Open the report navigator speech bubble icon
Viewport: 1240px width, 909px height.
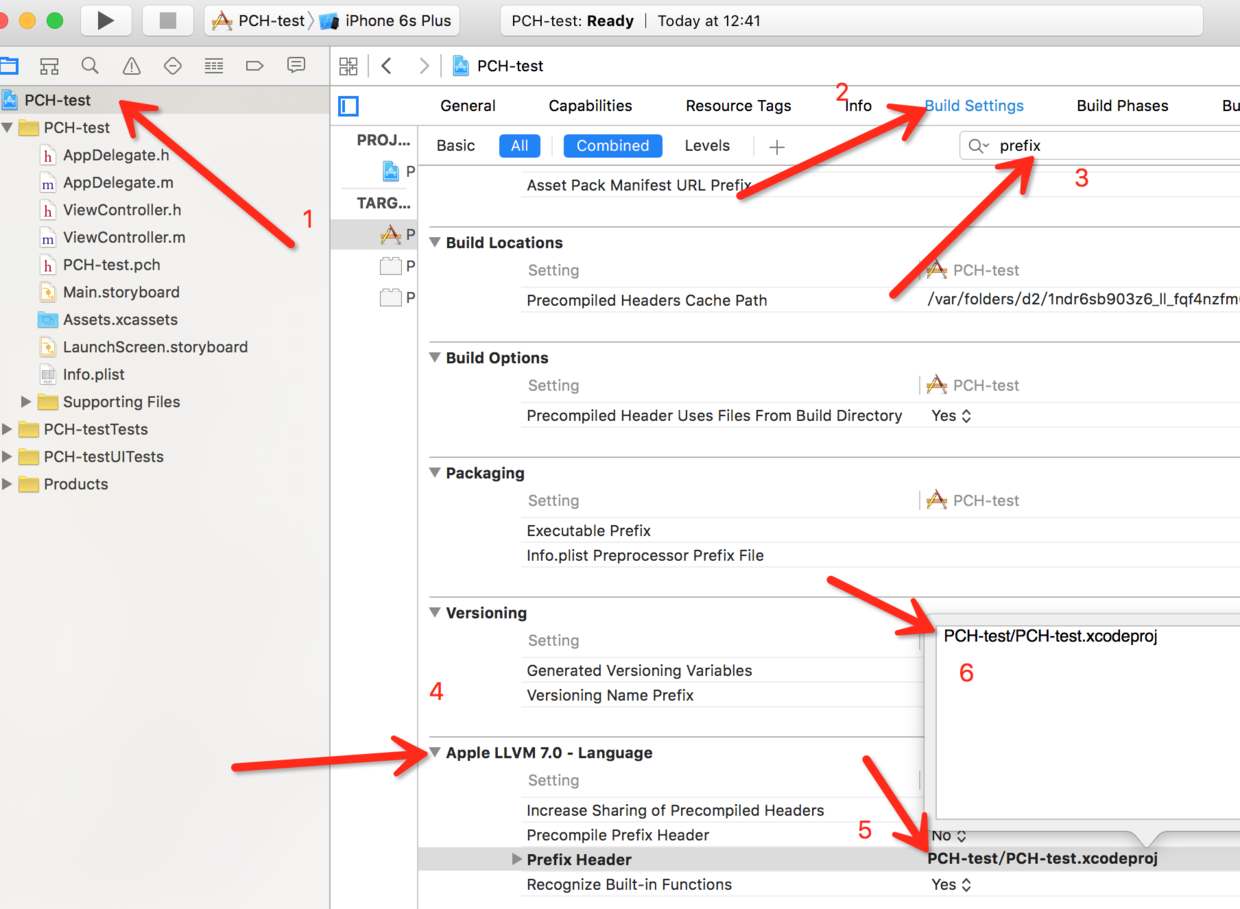point(296,66)
